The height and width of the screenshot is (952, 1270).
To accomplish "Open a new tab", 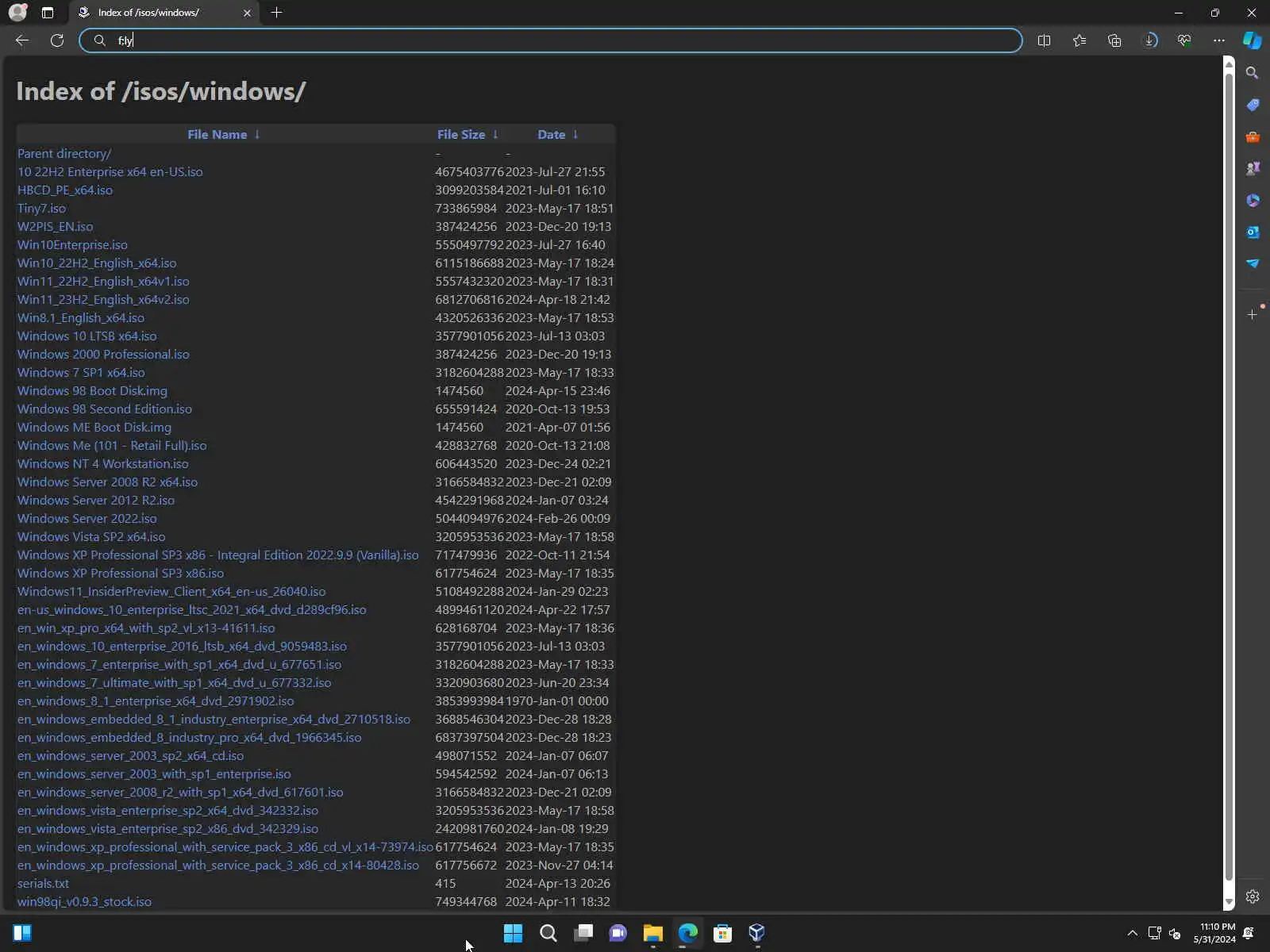I will point(276,13).
